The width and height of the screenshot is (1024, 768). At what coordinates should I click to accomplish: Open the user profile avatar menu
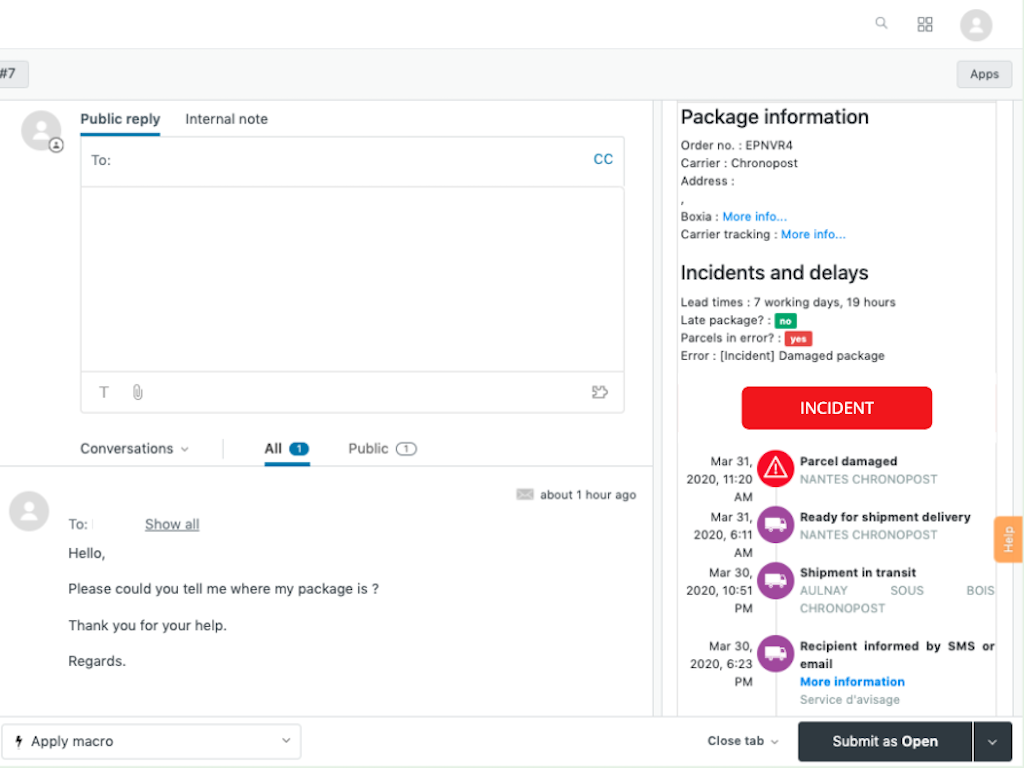click(x=976, y=24)
